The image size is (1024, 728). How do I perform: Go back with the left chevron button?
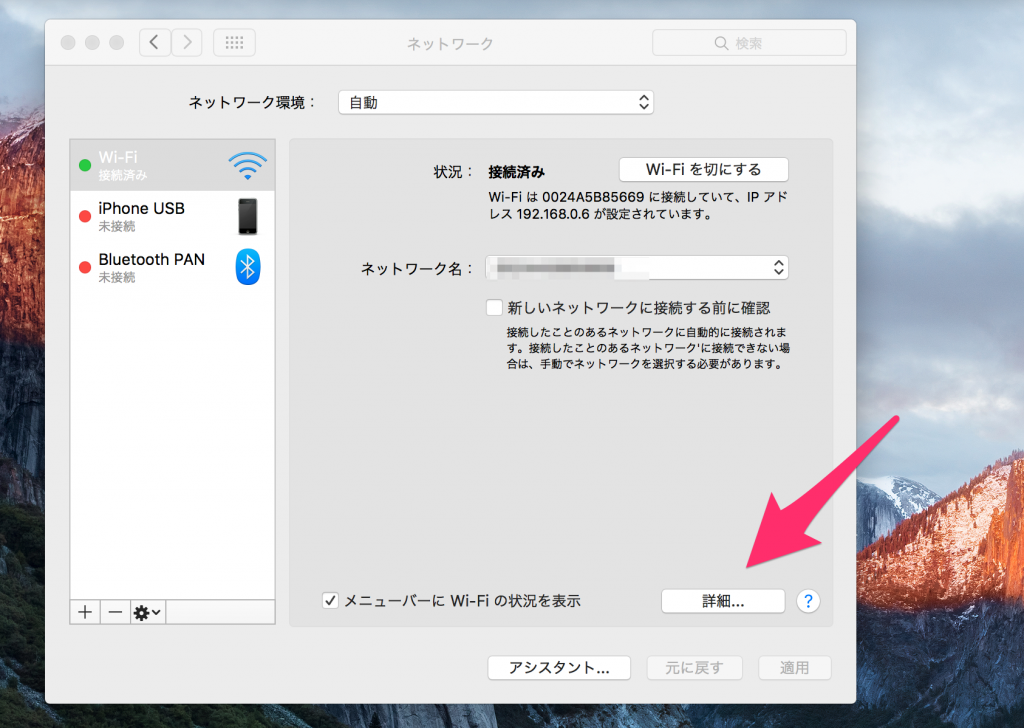[155, 43]
